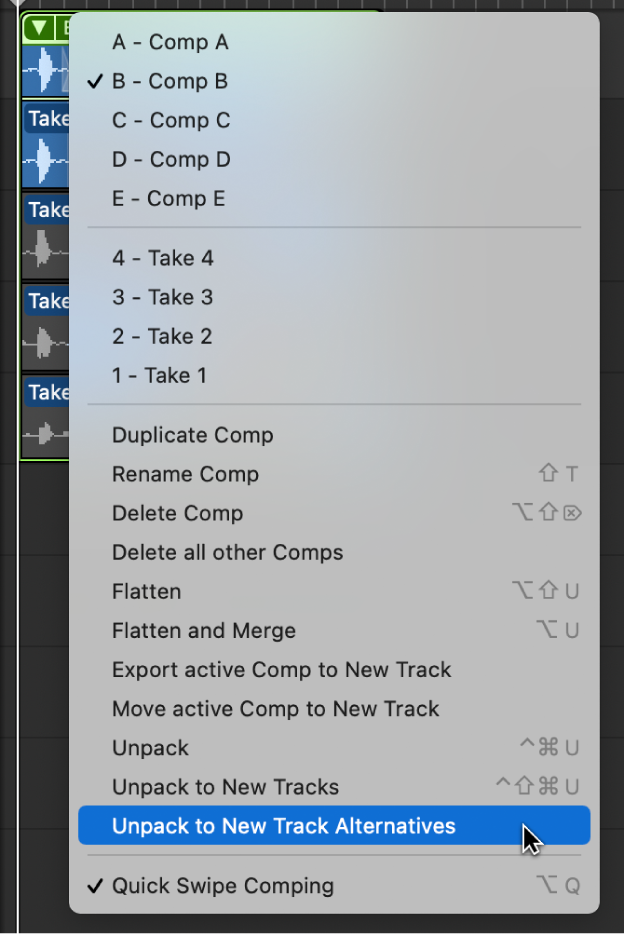This screenshot has width=625, height=934.
Task: Choose Unpack to New Track Alternatives
Action: point(284,826)
